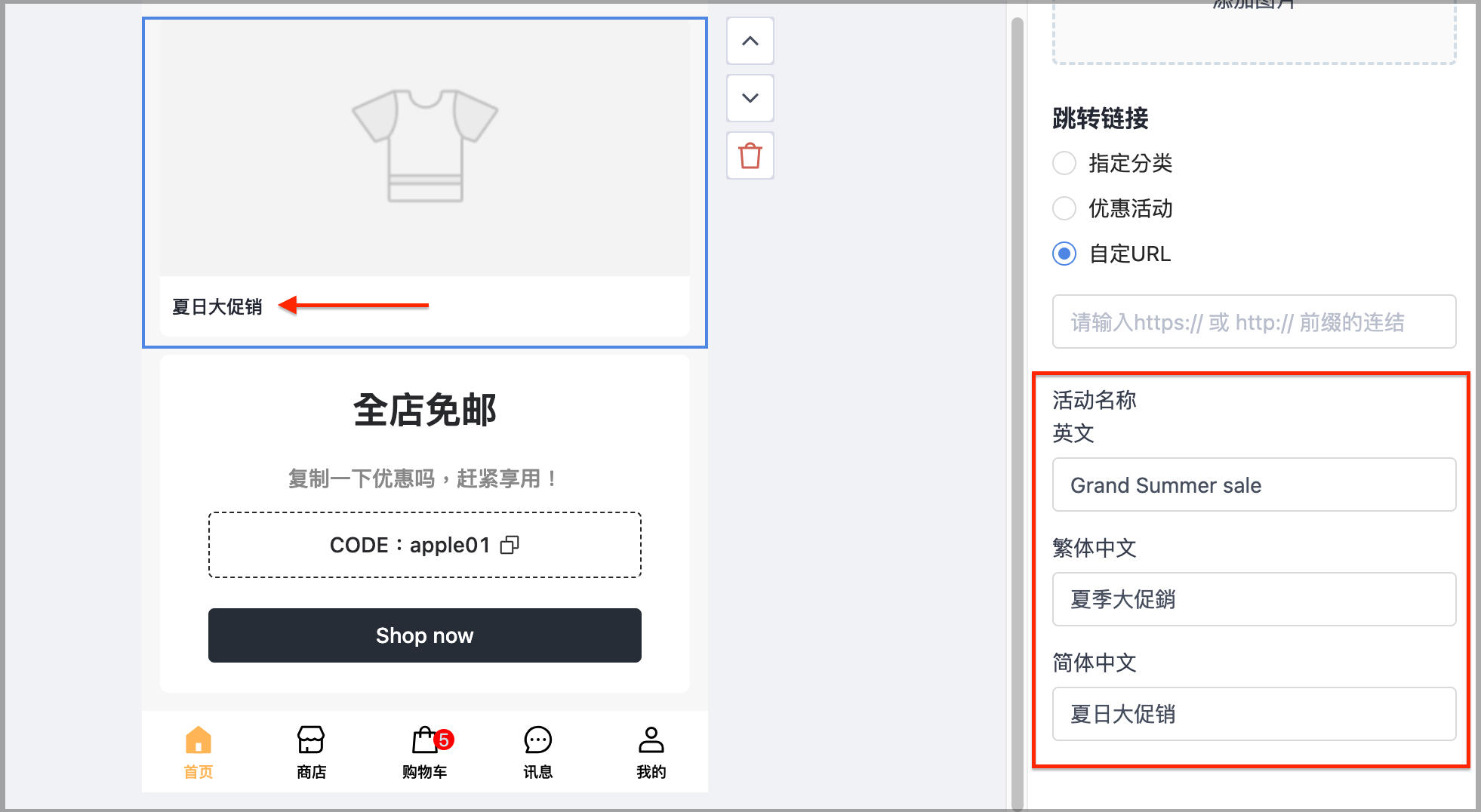Click the 全店免邮 heading
This screenshot has width=1481, height=812.
pos(425,411)
